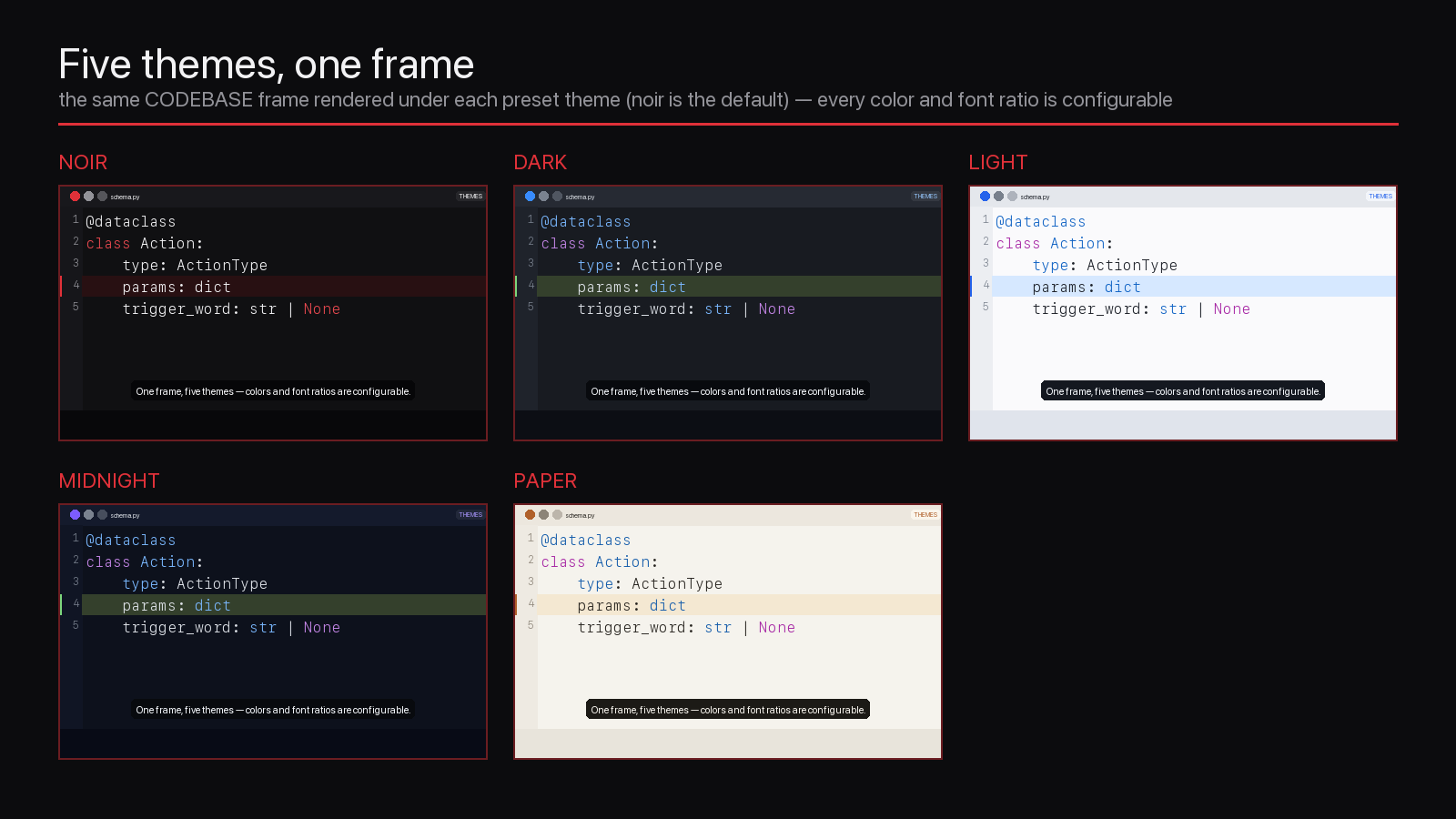Click the "Five themes, one frame" title
Image resolution: width=1456 pixels, height=819 pixels.
pos(267,65)
